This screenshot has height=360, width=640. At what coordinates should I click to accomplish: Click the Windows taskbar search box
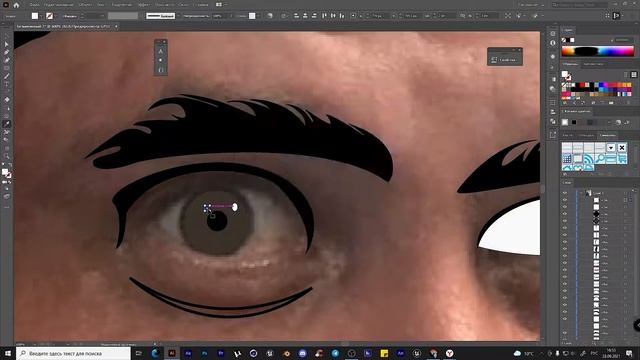tap(73, 353)
